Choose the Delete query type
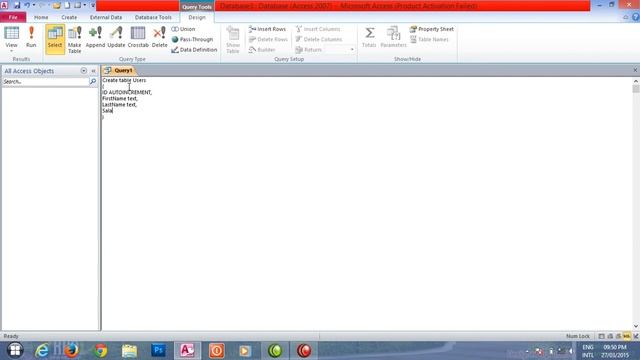This screenshot has width=640, height=360. [160, 37]
